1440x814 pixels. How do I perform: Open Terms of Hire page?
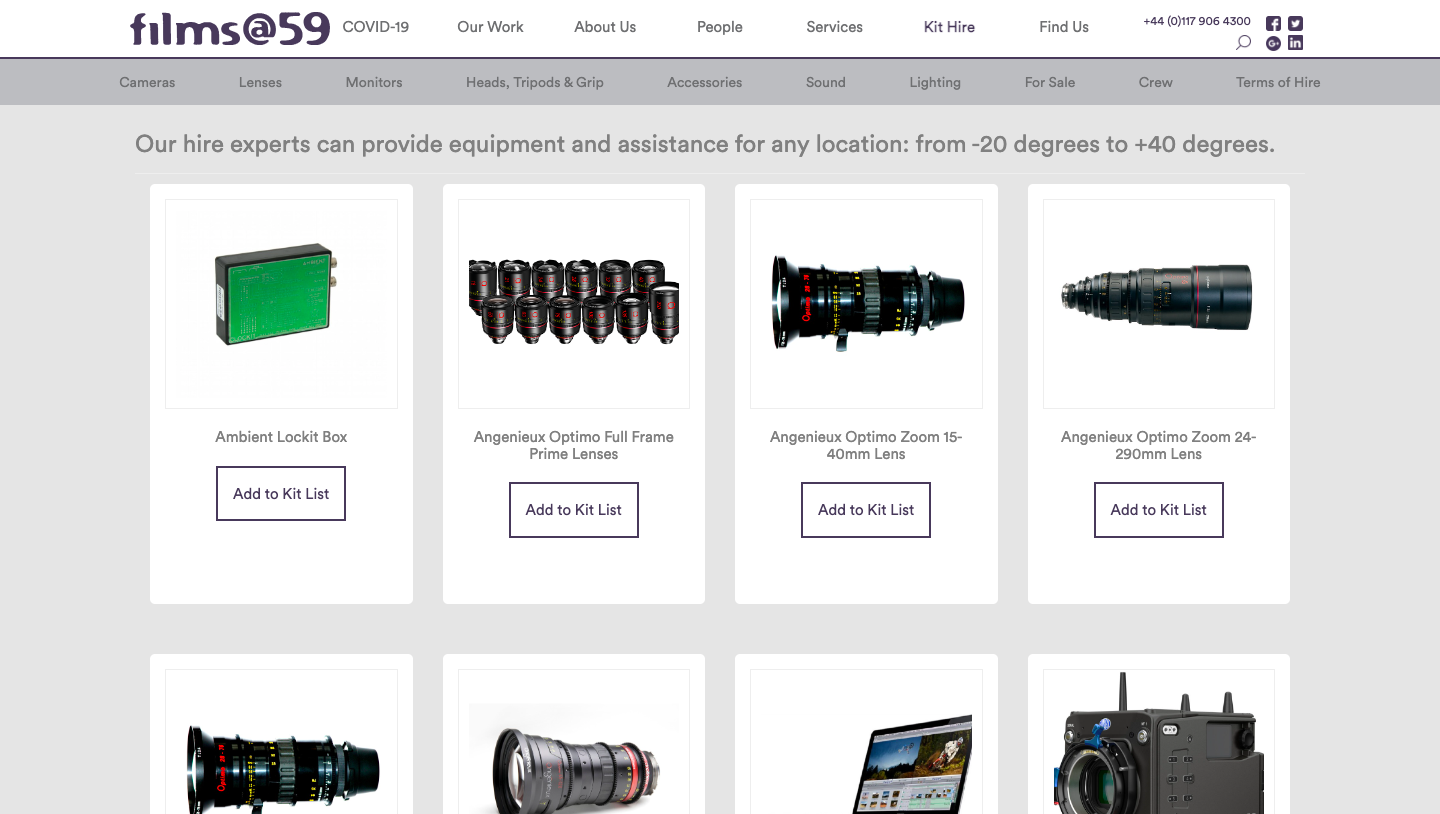1278,82
